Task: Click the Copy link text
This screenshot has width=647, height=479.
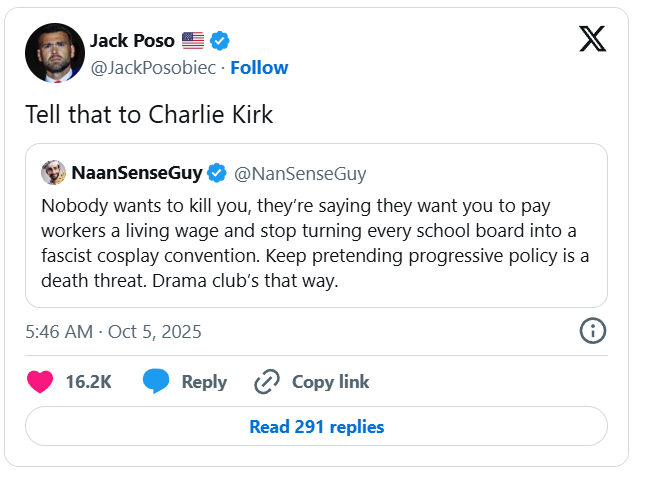Action: [x=330, y=382]
